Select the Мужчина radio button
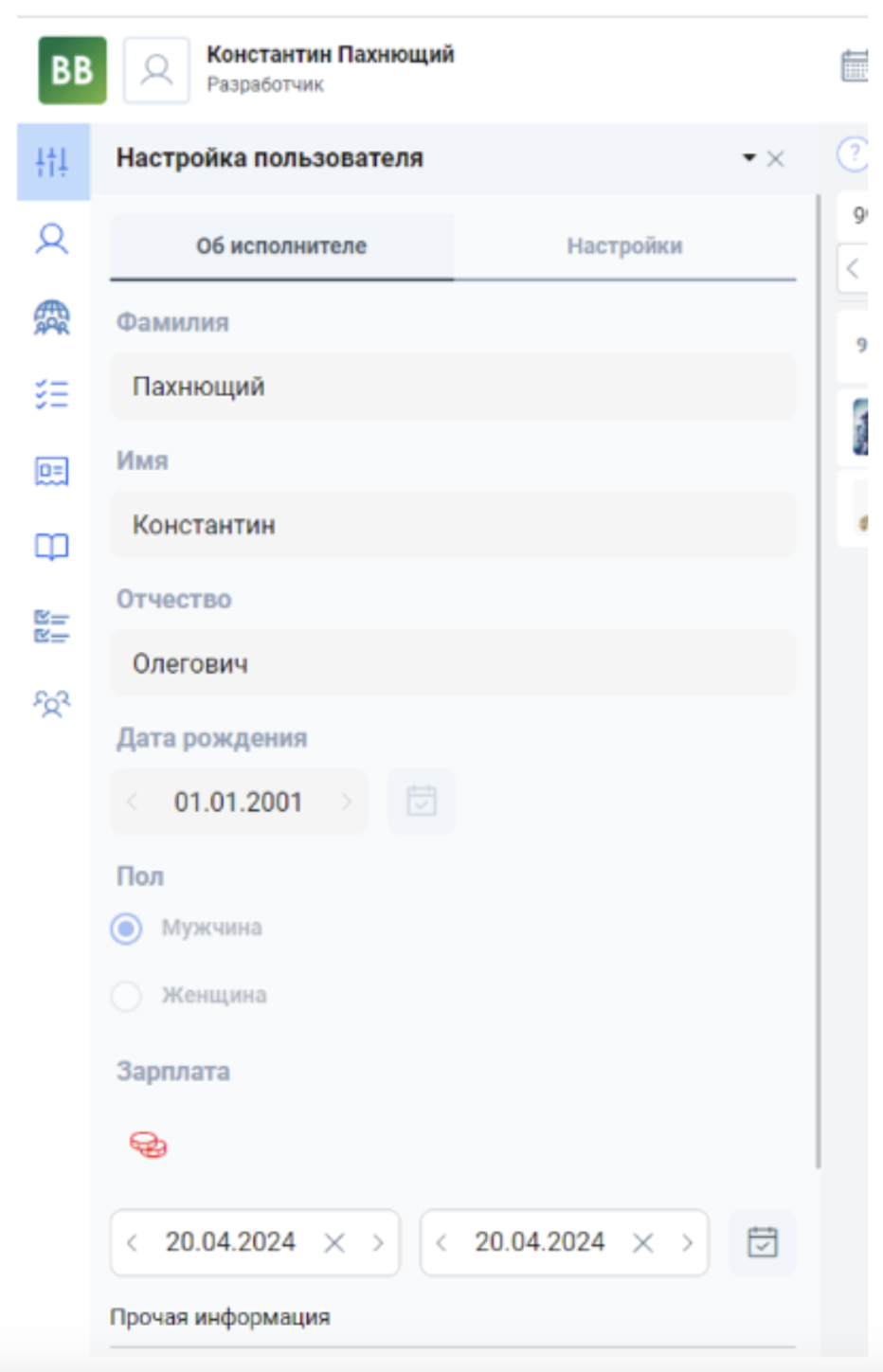This screenshot has width=883, height=1372. pos(126,928)
